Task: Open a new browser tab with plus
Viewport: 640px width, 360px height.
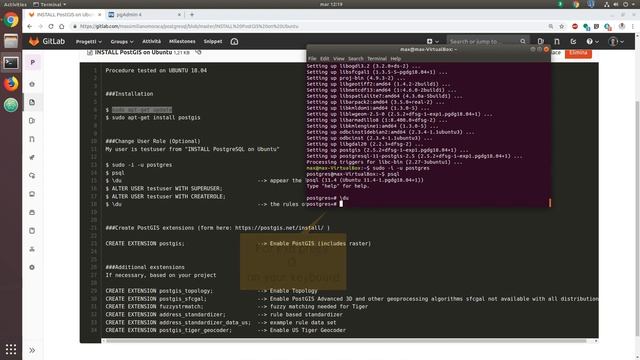Action: [192, 15]
